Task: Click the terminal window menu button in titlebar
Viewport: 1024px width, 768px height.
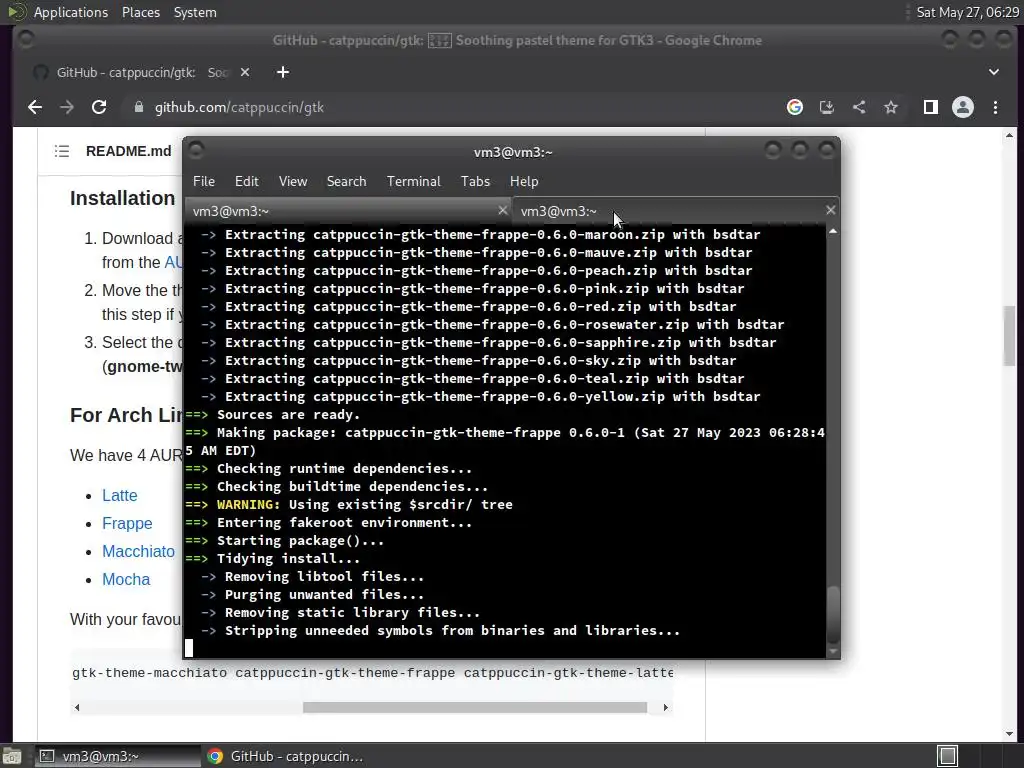Action: click(196, 150)
